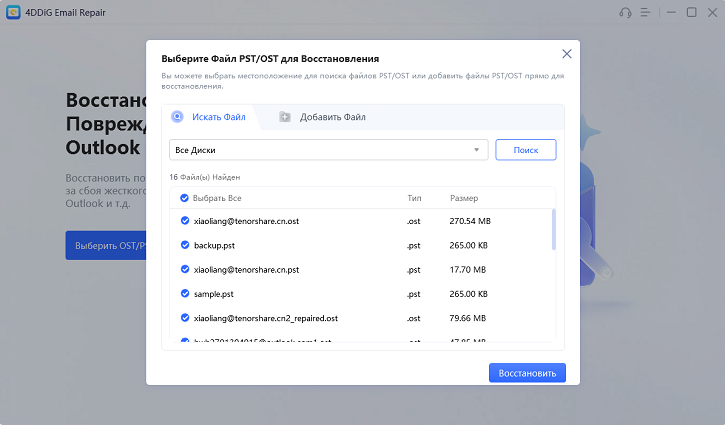This screenshot has height=425, width=725.
Task: Select file name sample.pst
Action: point(214,294)
